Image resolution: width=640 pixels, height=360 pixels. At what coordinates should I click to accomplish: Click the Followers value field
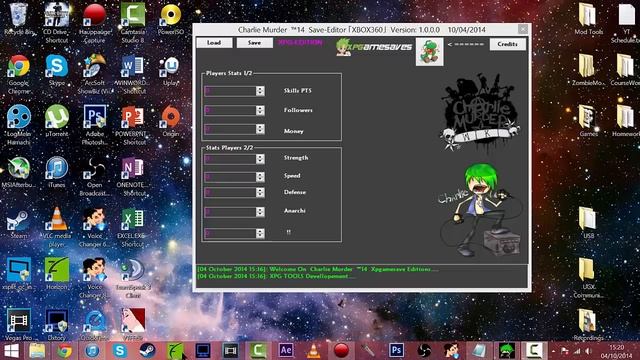pos(230,110)
